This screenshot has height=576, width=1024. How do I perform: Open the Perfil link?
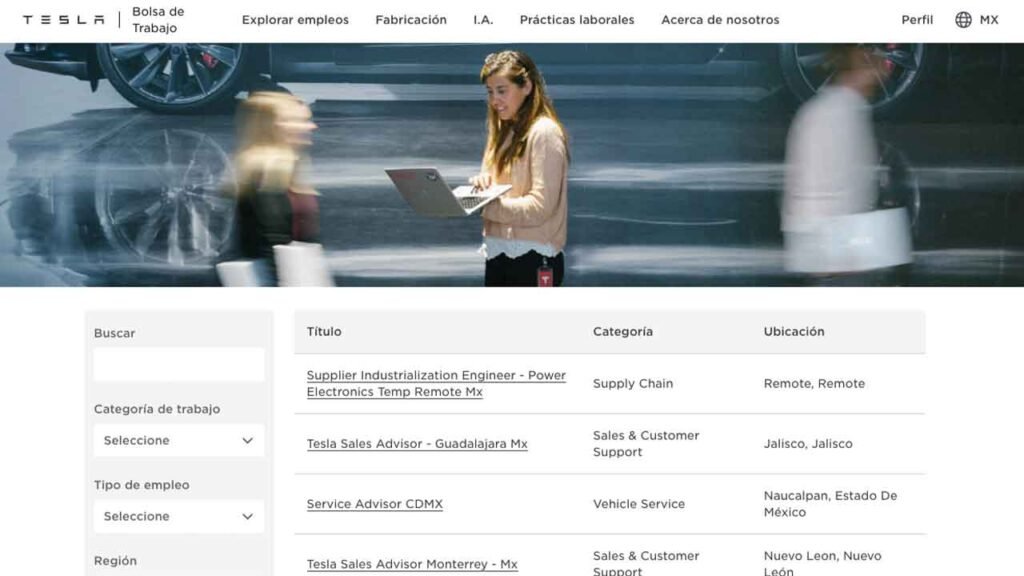coord(917,20)
